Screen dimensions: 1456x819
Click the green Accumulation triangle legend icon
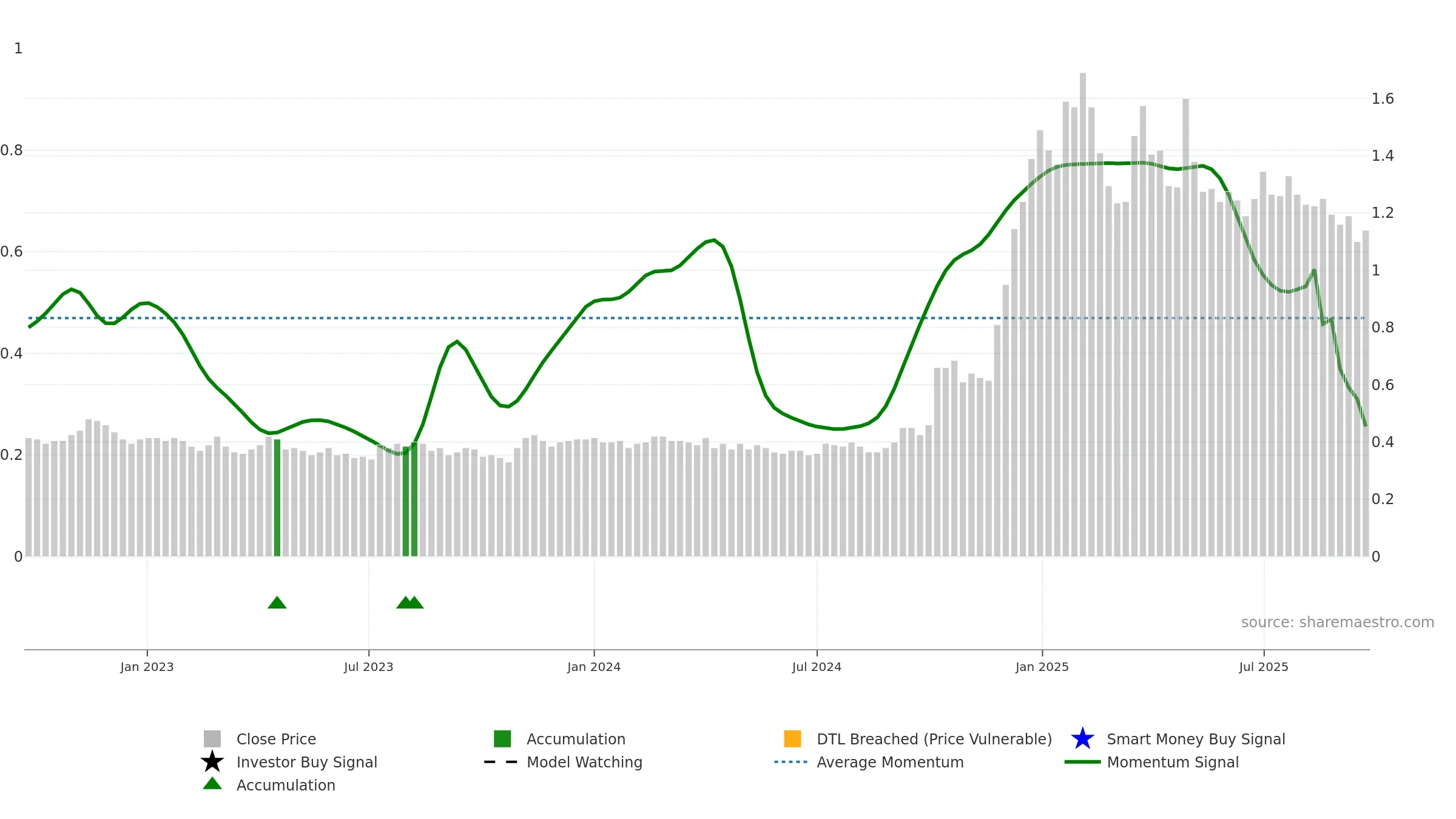tap(212, 784)
